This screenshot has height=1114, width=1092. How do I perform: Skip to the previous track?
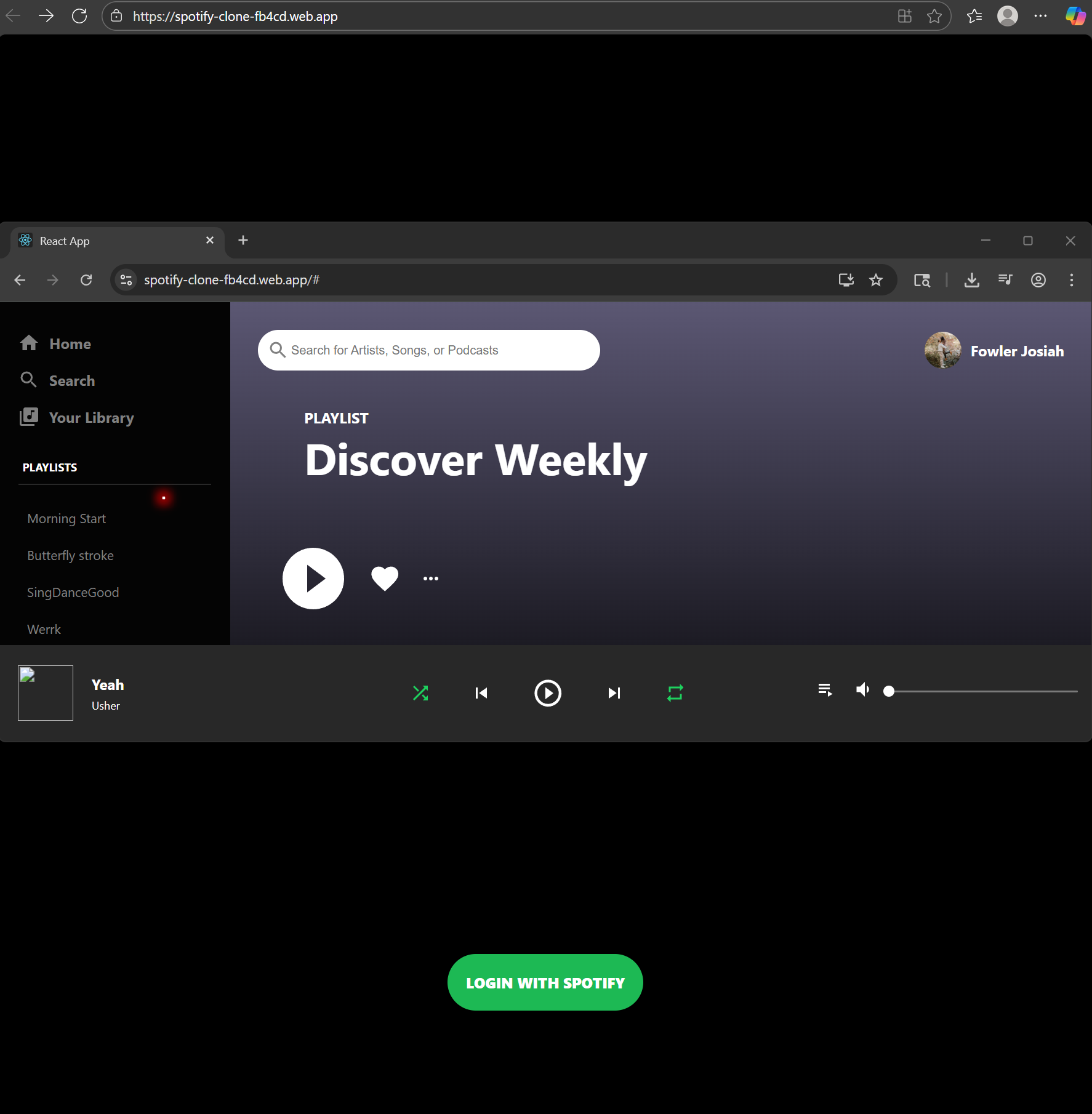pyautogui.click(x=481, y=692)
